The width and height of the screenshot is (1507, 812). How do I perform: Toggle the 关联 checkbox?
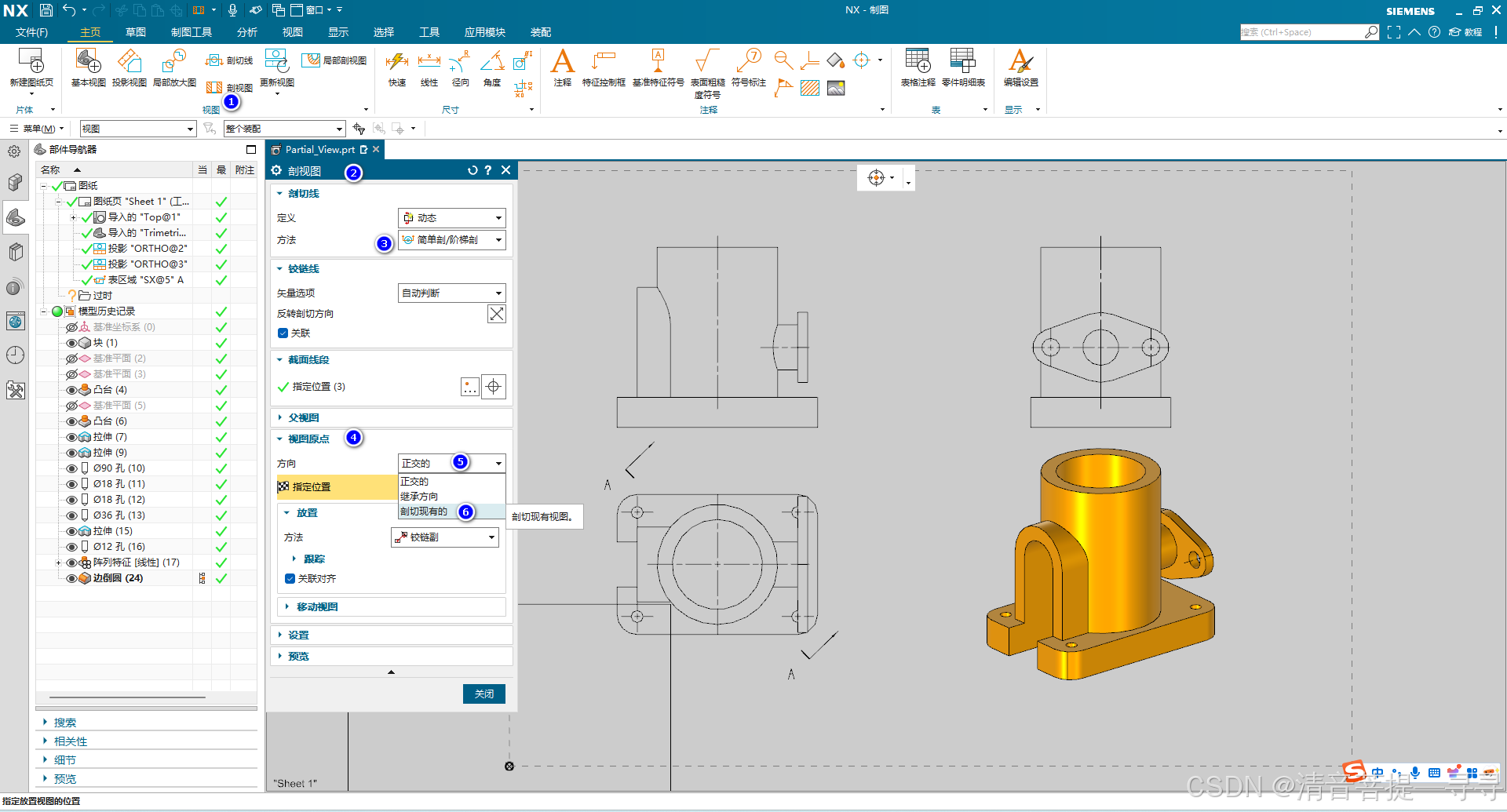[x=283, y=333]
